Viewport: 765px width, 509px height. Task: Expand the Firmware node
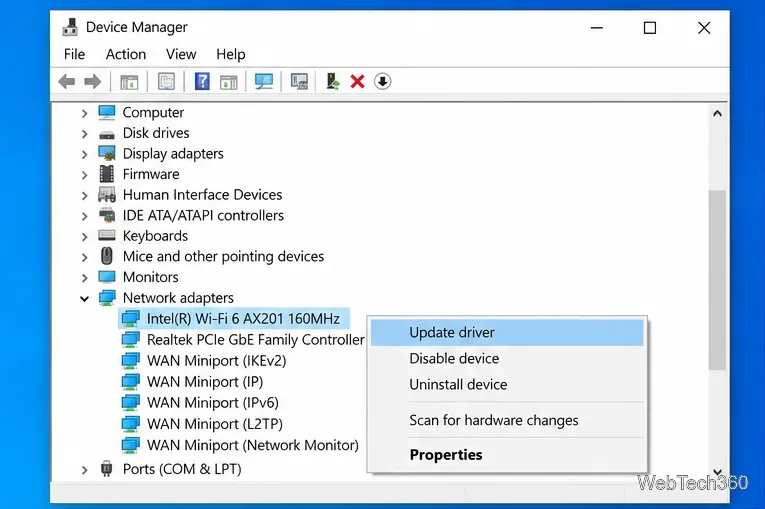tap(84, 175)
